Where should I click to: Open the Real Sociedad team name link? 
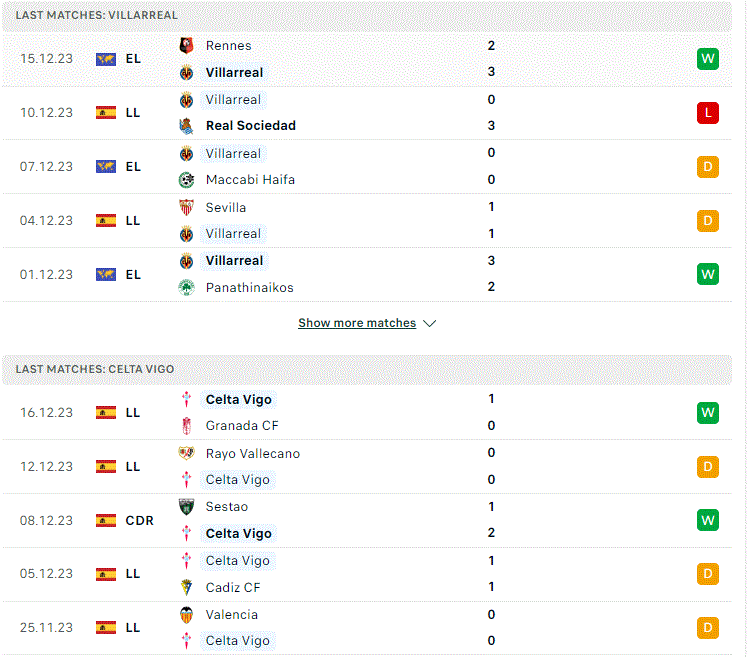(x=251, y=126)
